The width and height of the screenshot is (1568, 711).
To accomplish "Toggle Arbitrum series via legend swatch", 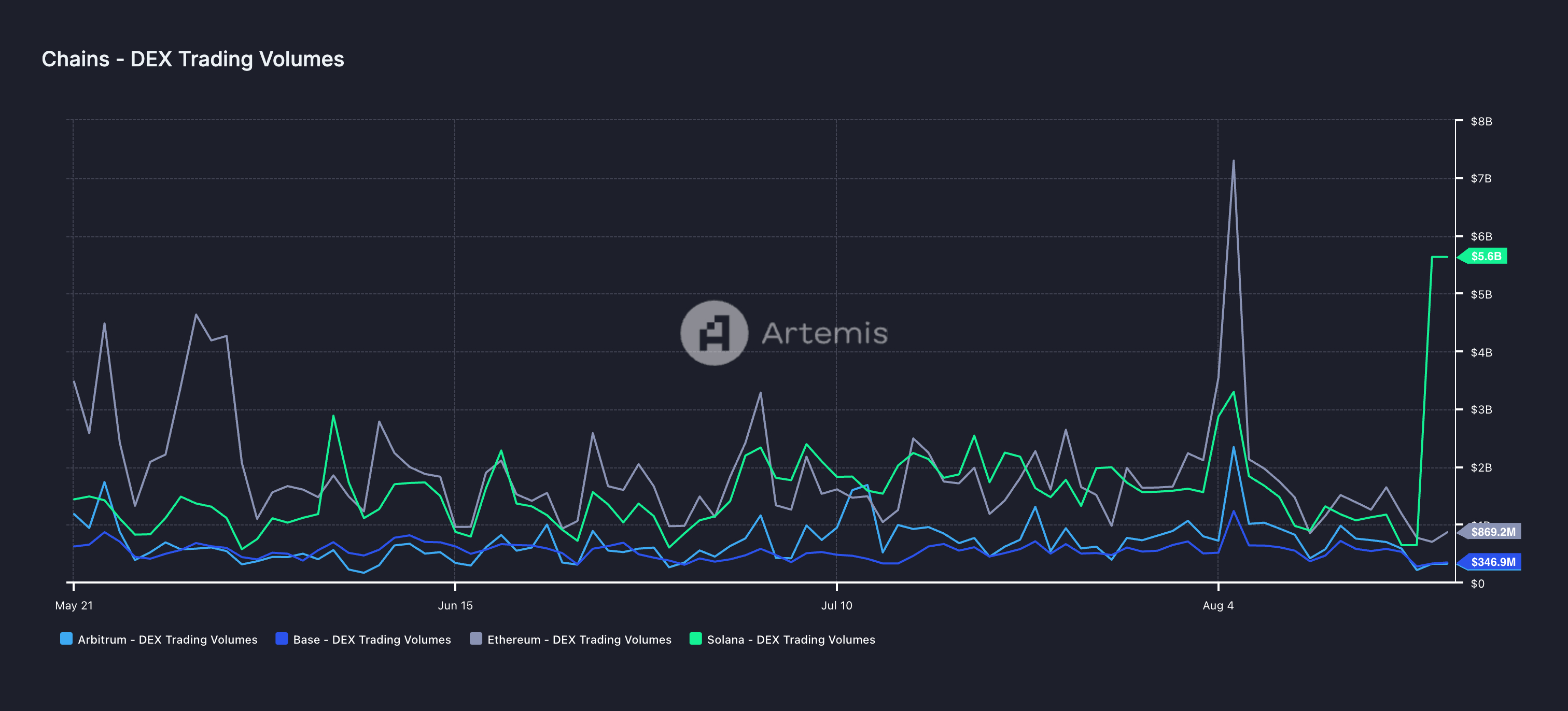I will tap(66, 638).
